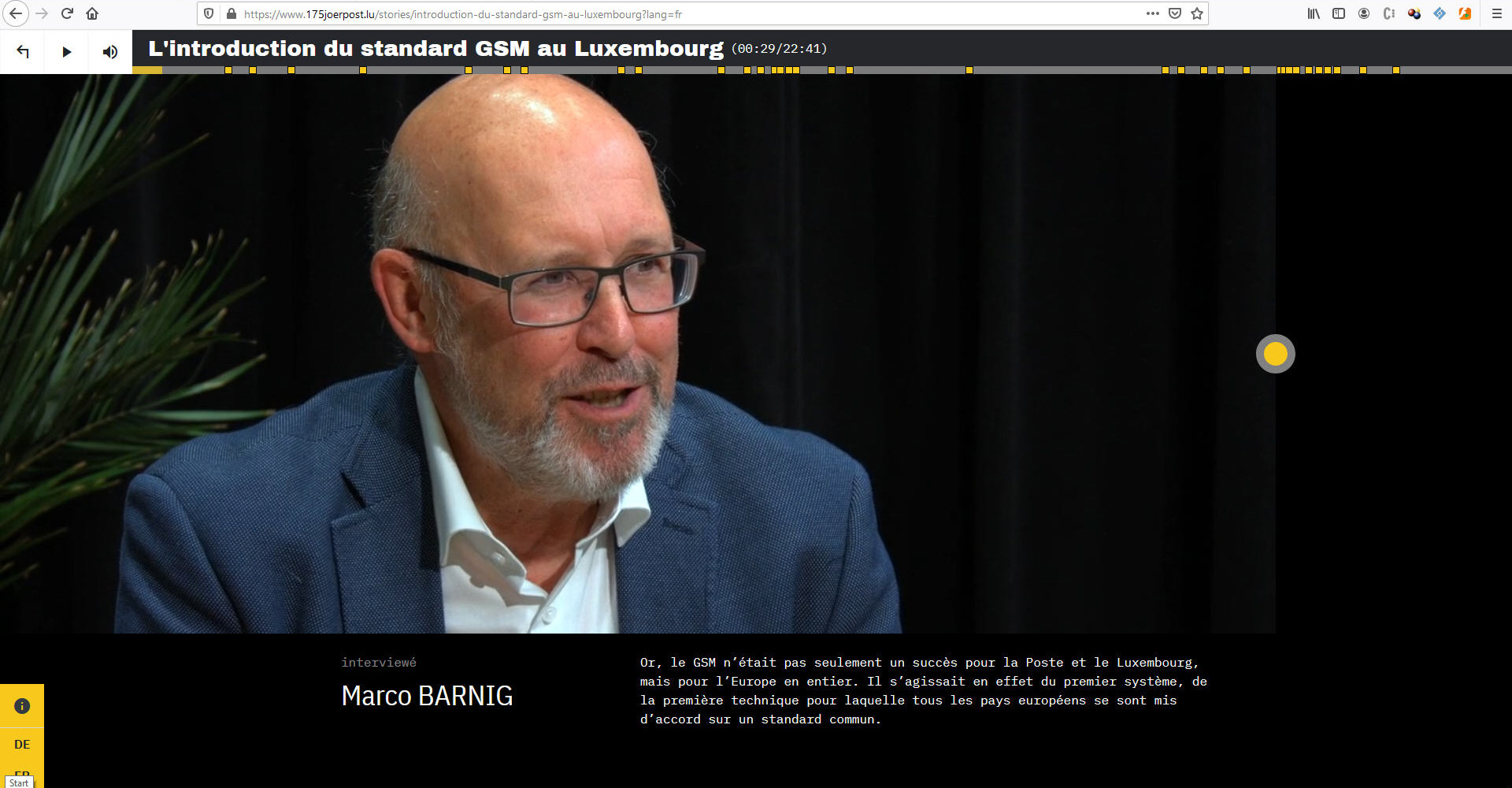Click the back arrow in the story header
Image resolution: width=1512 pixels, height=788 pixels.
tap(23, 52)
